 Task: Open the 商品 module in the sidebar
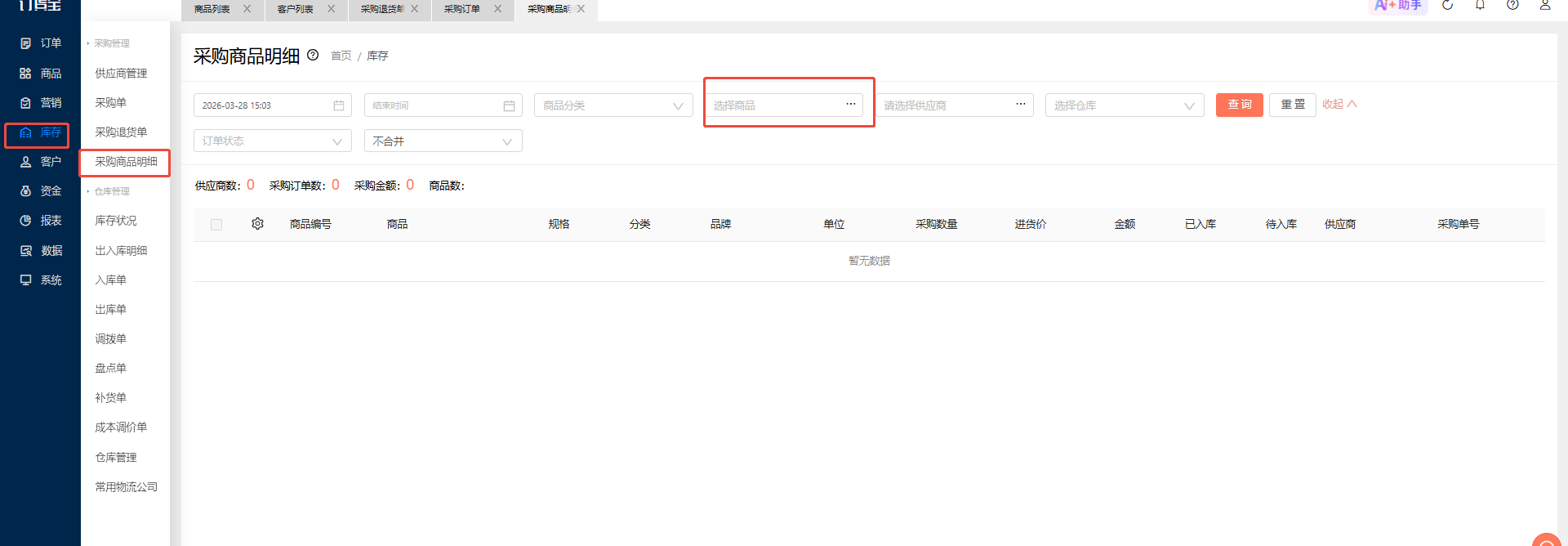40,74
